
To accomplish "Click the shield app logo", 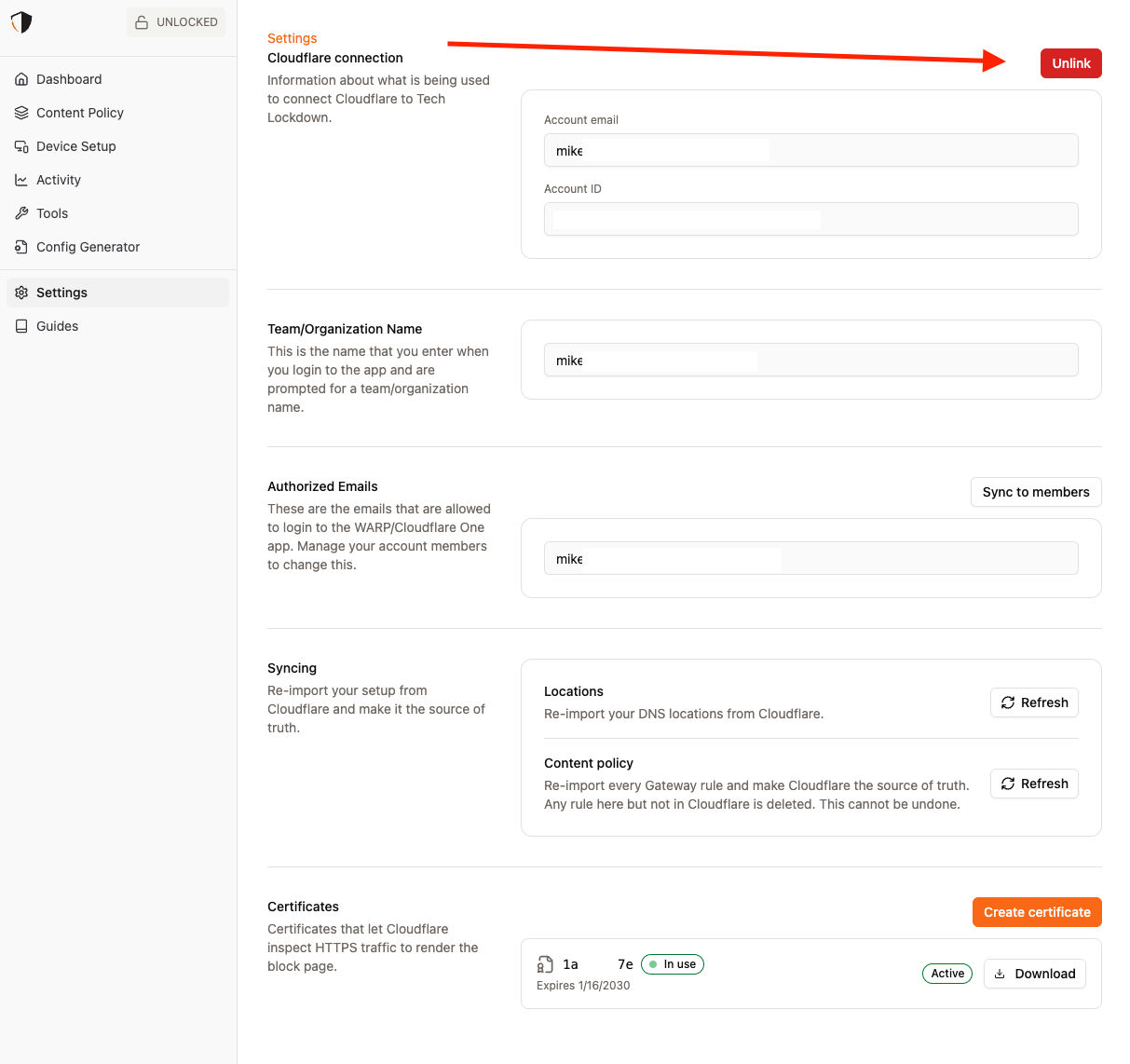I will click(21, 22).
